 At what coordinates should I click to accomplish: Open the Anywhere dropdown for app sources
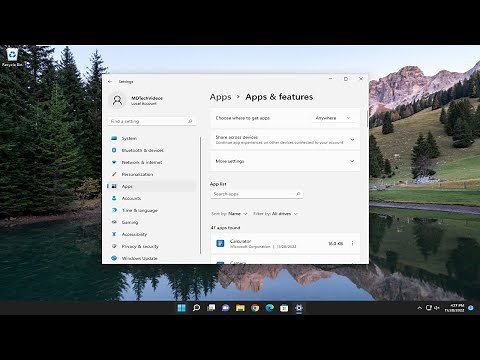click(333, 118)
